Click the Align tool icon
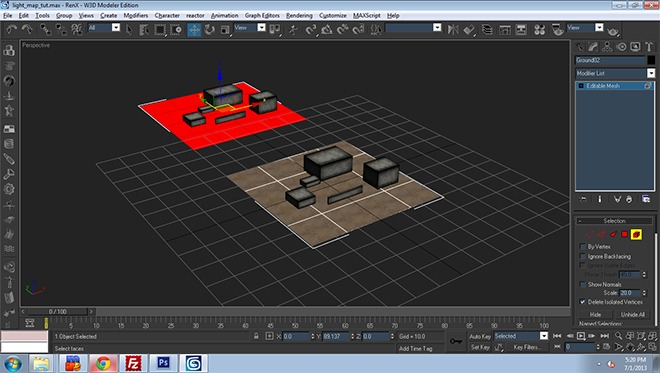The width and height of the screenshot is (660, 373). coord(469,29)
